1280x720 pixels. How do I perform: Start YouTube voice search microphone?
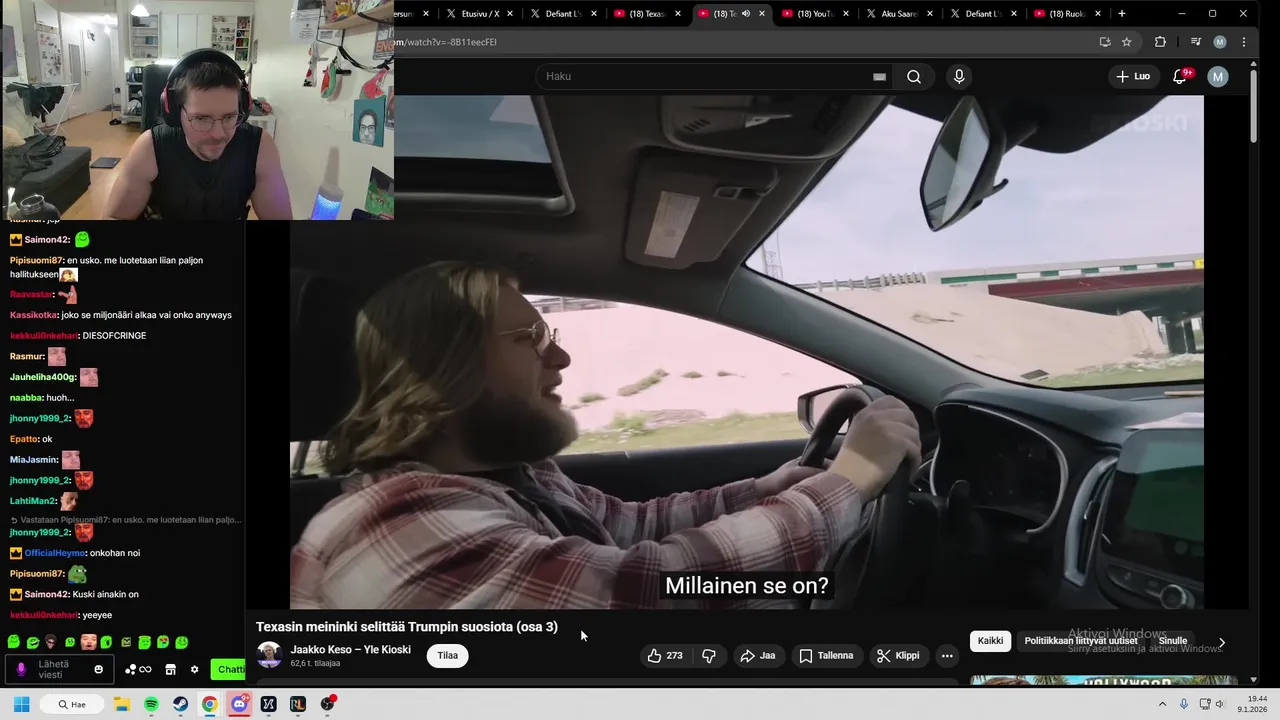959,76
